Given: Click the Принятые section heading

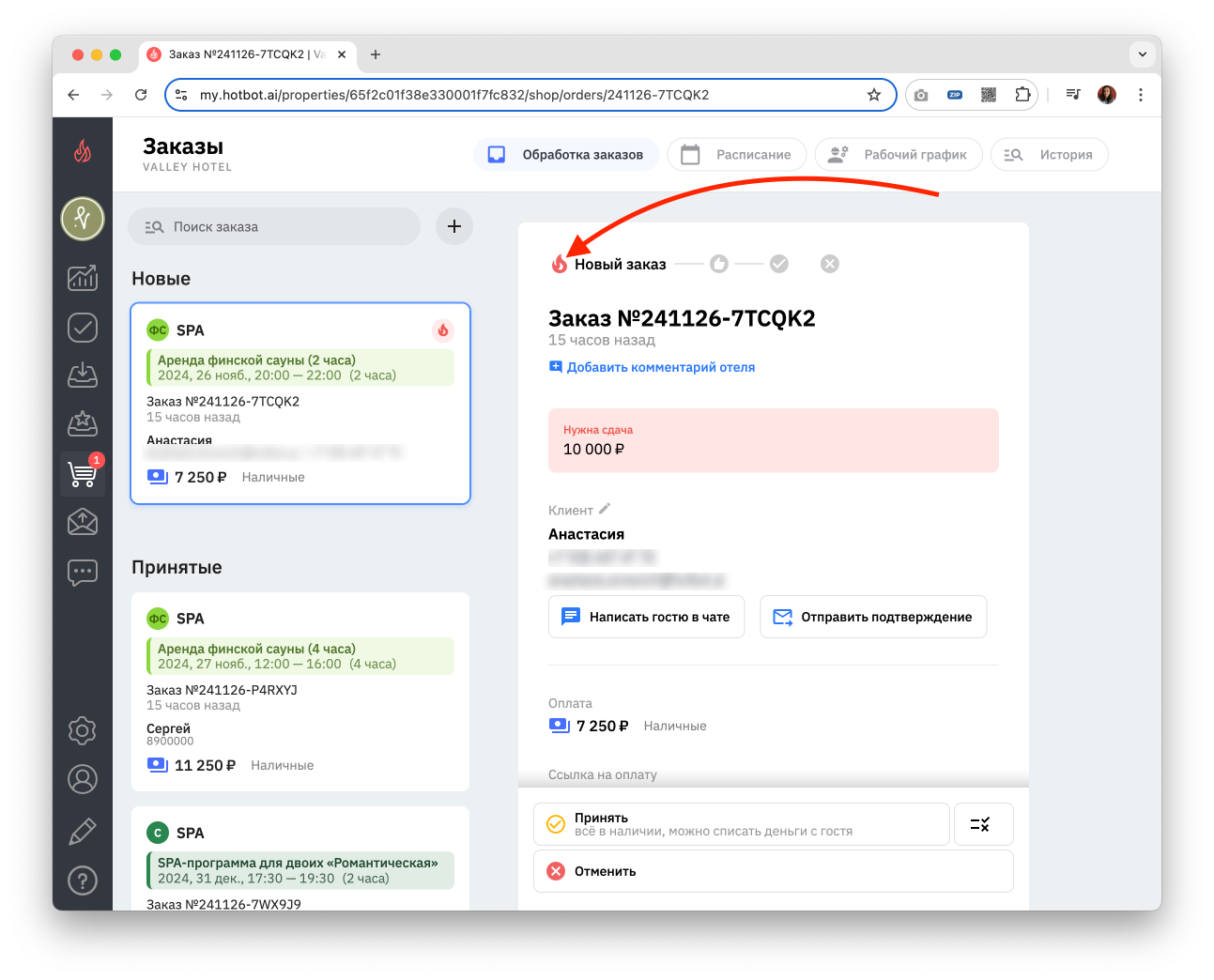Looking at the screenshot, I should pyautogui.click(x=177, y=567).
